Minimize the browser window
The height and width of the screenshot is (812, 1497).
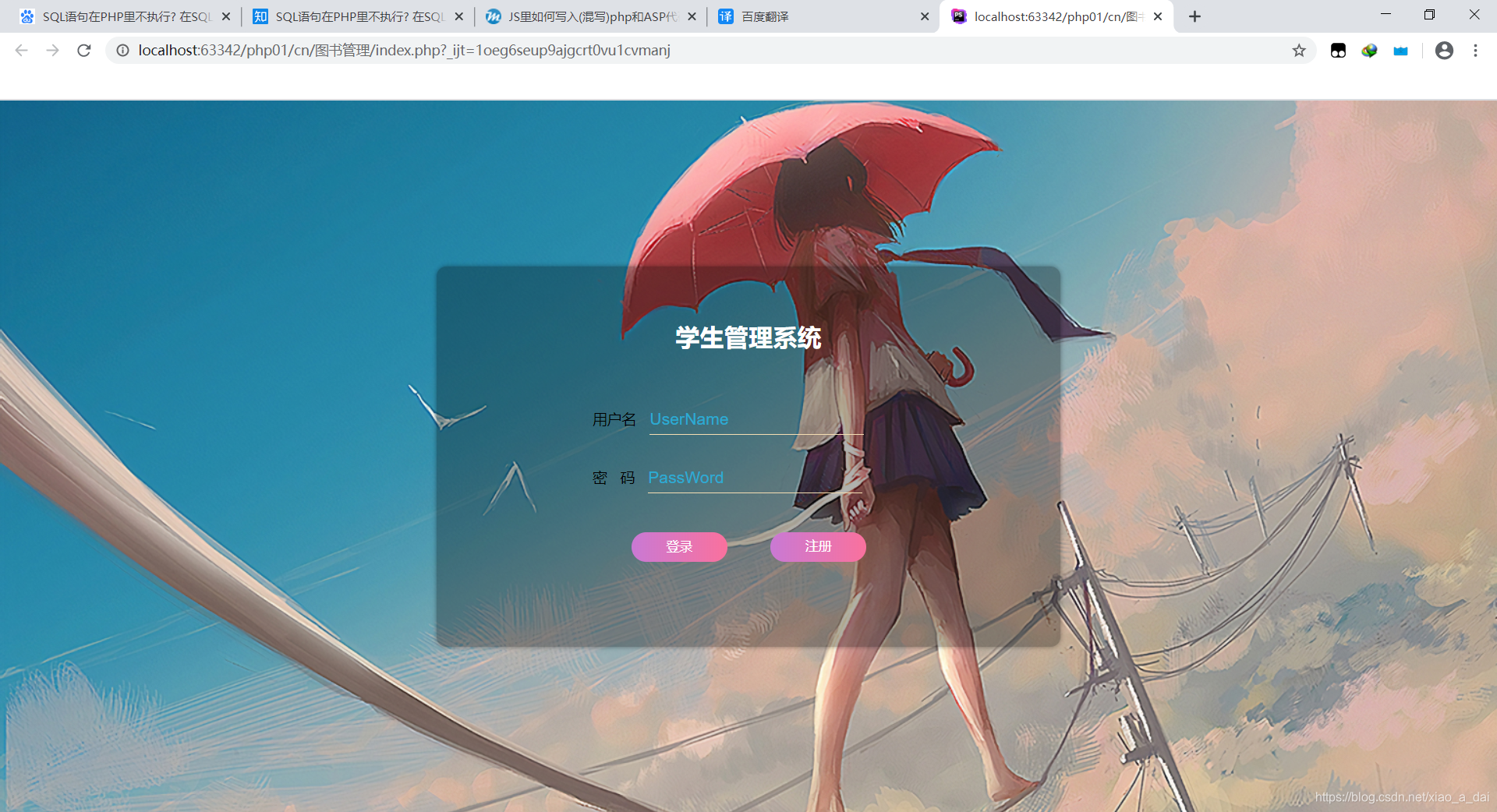[1386, 15]
